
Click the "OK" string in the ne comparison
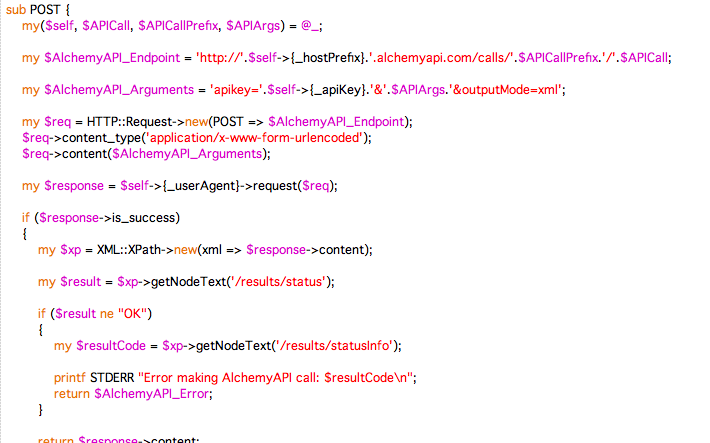(133, 313)
